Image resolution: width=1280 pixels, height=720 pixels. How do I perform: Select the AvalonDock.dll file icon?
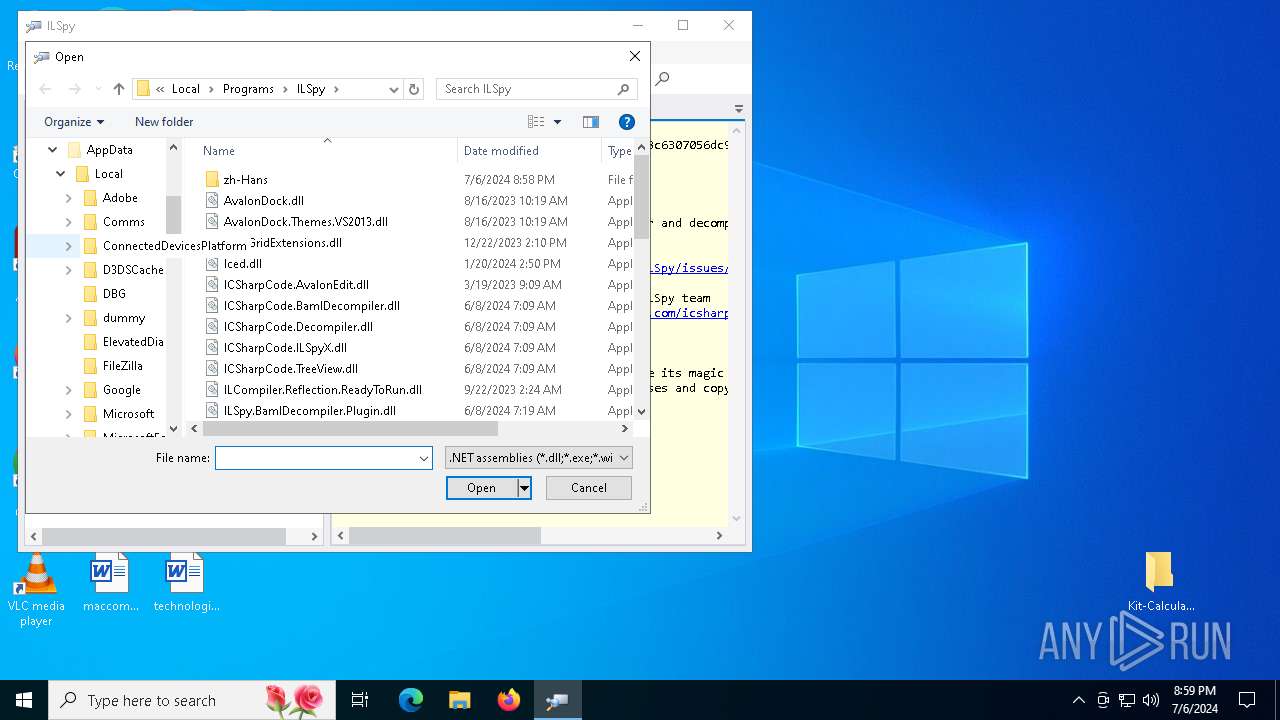(x=212, y=201)
